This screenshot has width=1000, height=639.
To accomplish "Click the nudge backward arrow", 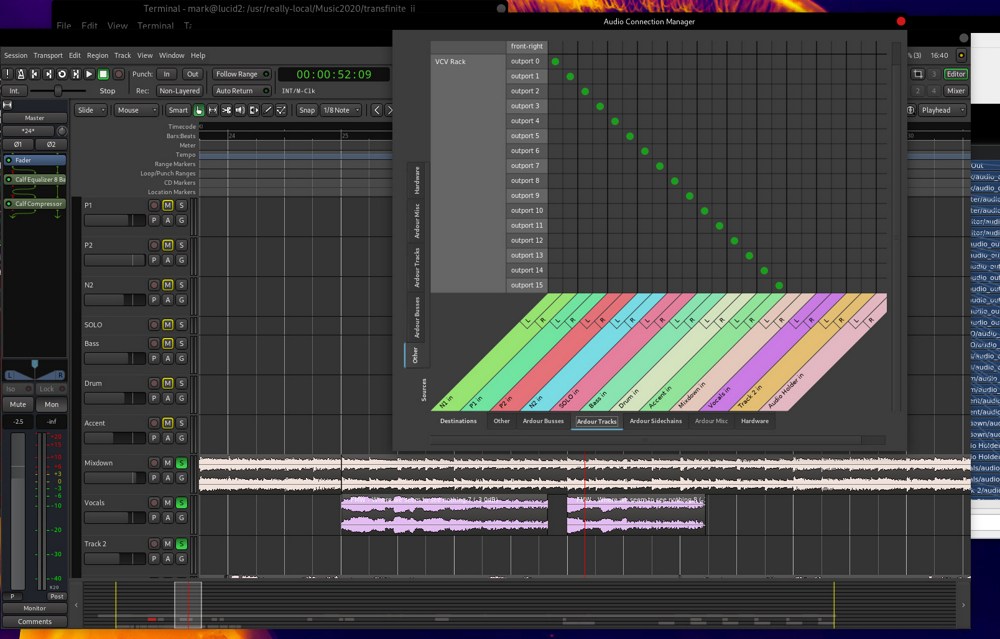I will (377, 110).
